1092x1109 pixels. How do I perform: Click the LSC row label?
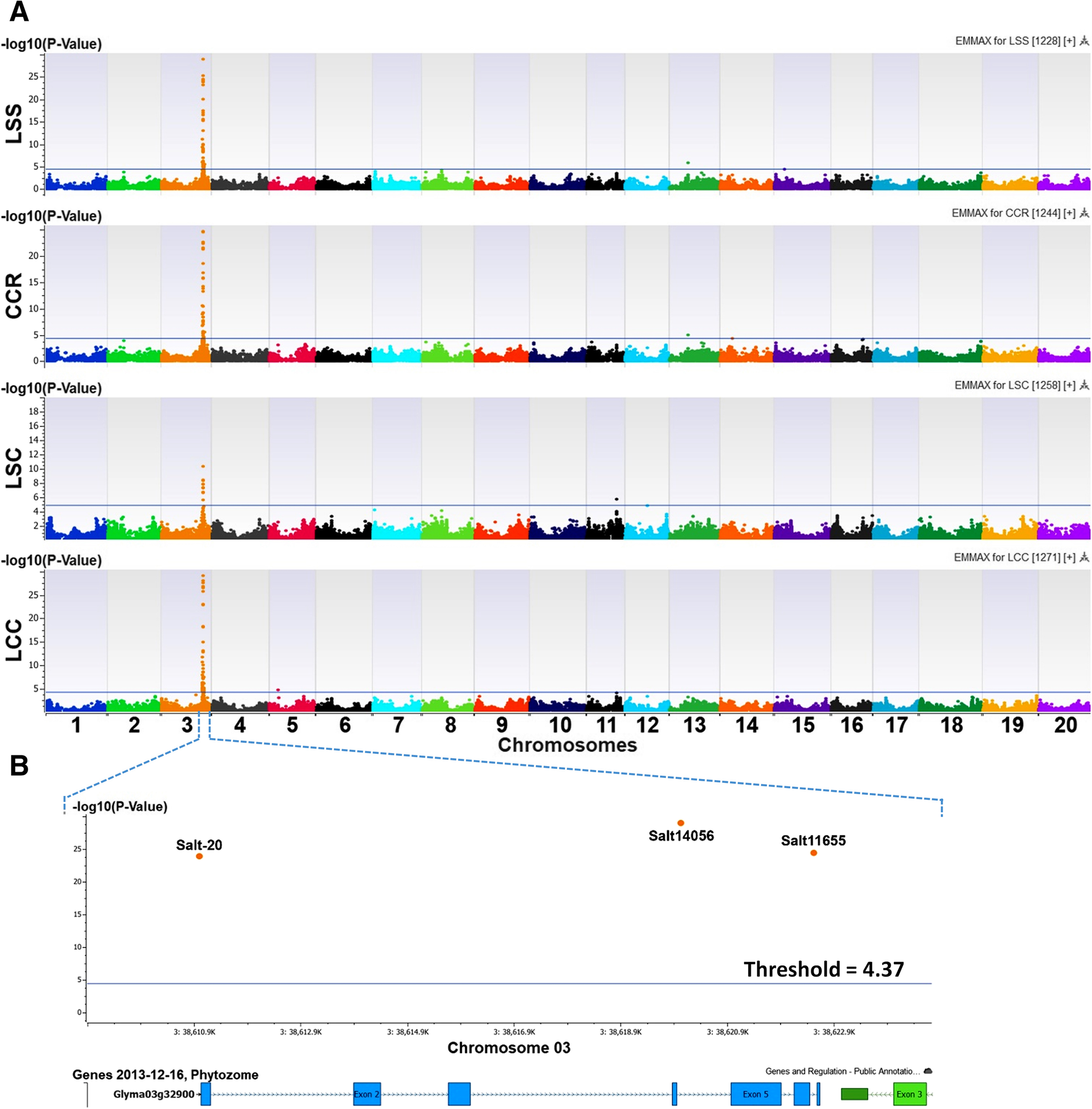tap(13, 468)
